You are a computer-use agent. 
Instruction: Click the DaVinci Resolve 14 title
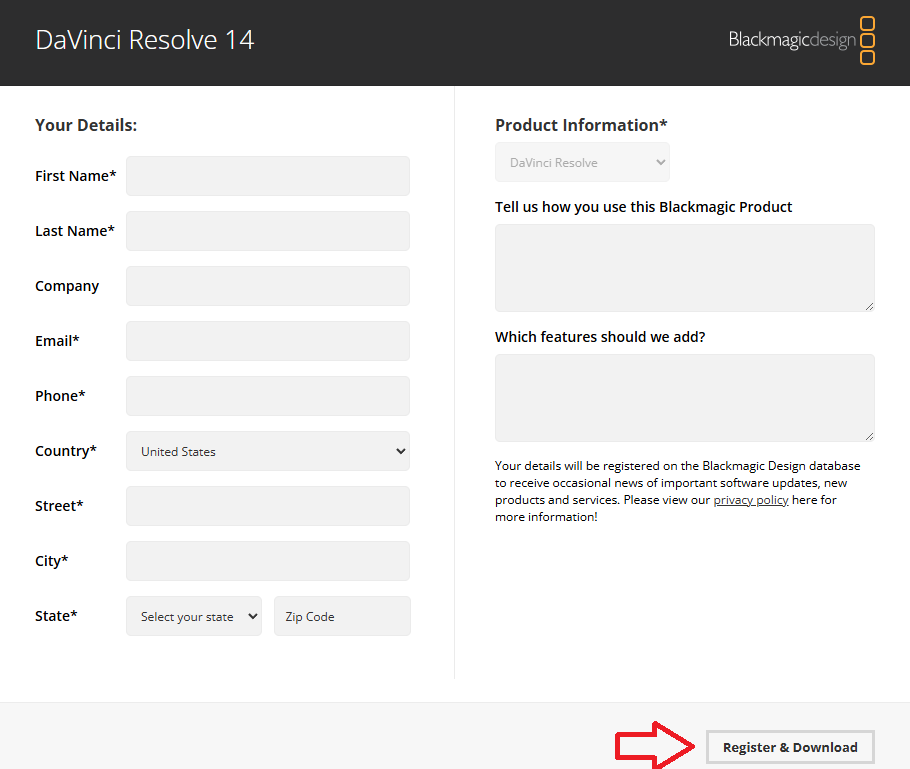145,39
